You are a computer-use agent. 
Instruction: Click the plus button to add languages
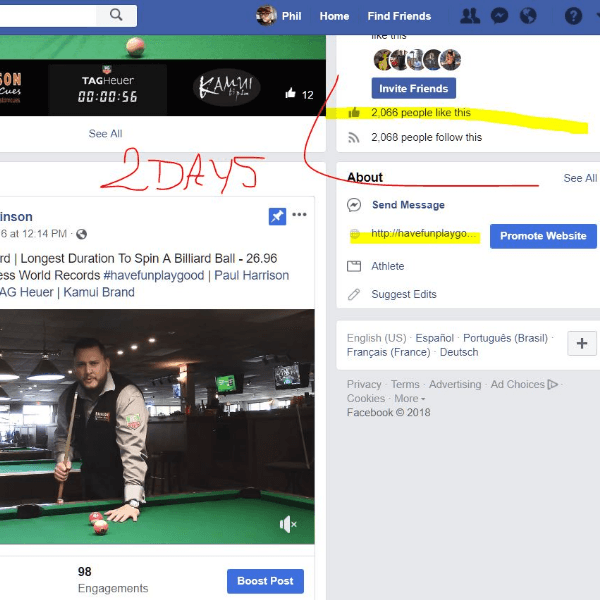(x=582, y=344)
